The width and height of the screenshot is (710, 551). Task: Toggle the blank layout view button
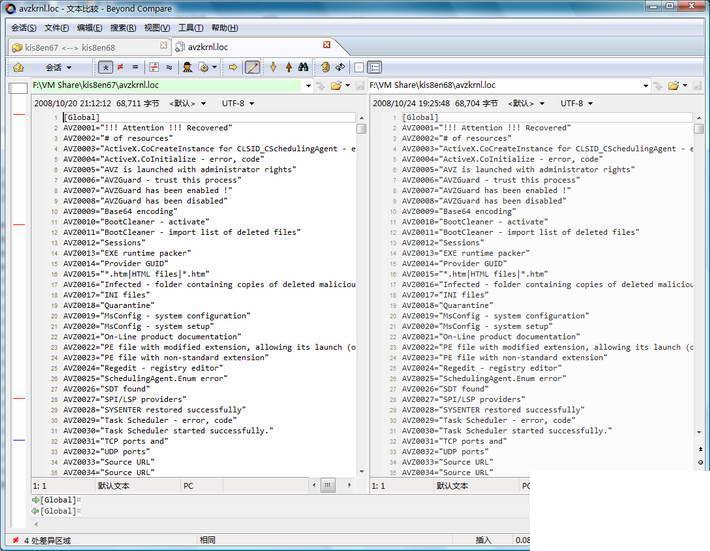pyautogui.click(x=359, y=67)
